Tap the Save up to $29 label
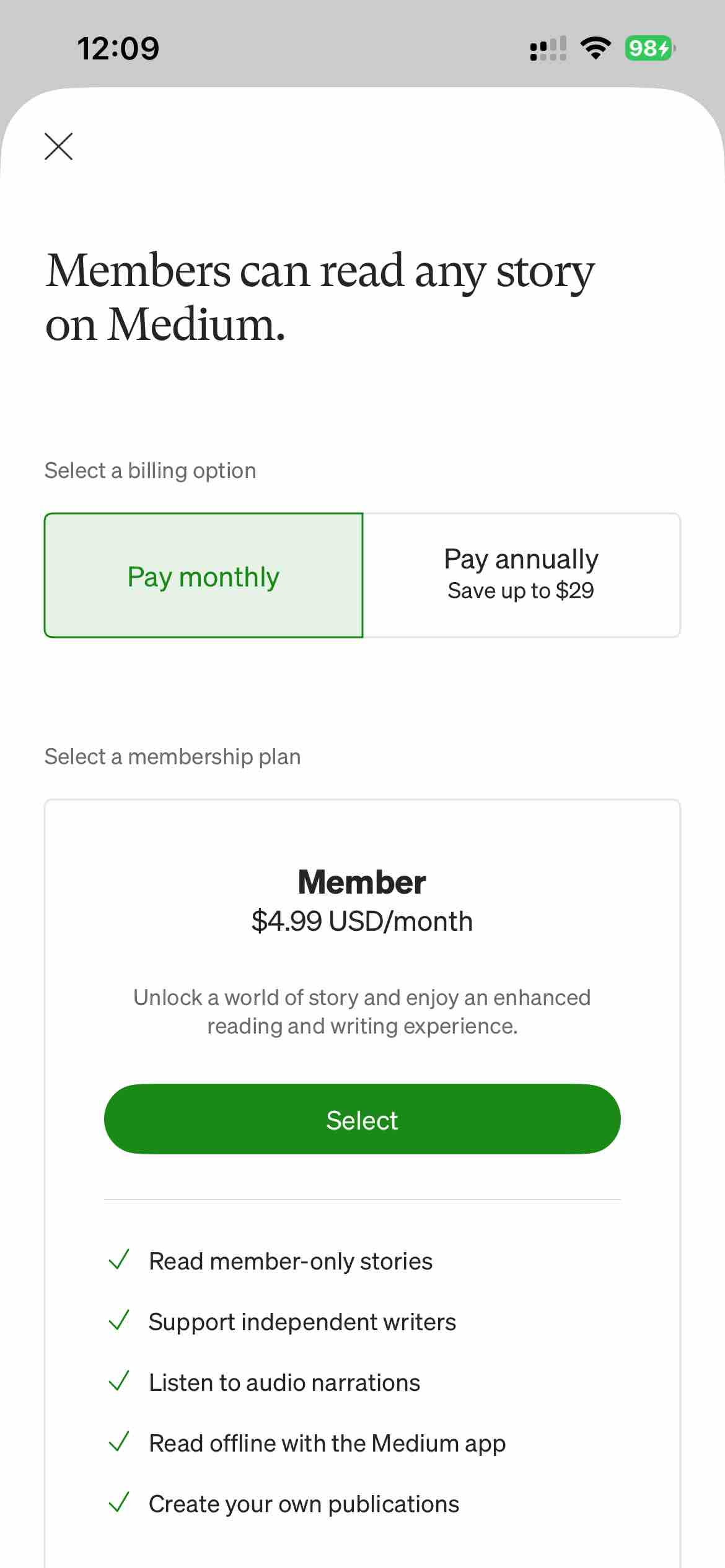This screenshot has width=725, height=1568. [x=521, y=591]
